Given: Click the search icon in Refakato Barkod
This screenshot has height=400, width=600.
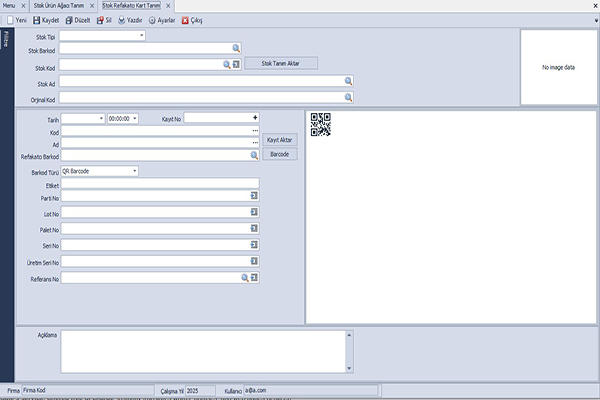Looking at the screenshot, I should point(255,156).
